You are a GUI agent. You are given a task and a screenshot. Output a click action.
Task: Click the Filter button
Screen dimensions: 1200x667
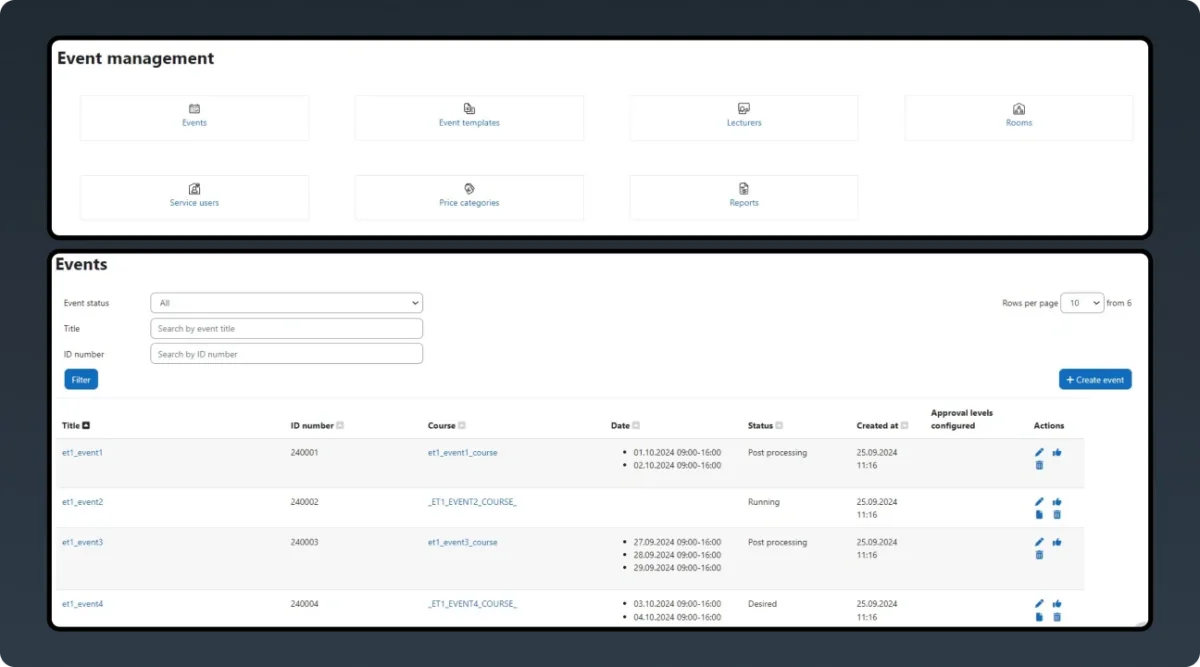81,380
